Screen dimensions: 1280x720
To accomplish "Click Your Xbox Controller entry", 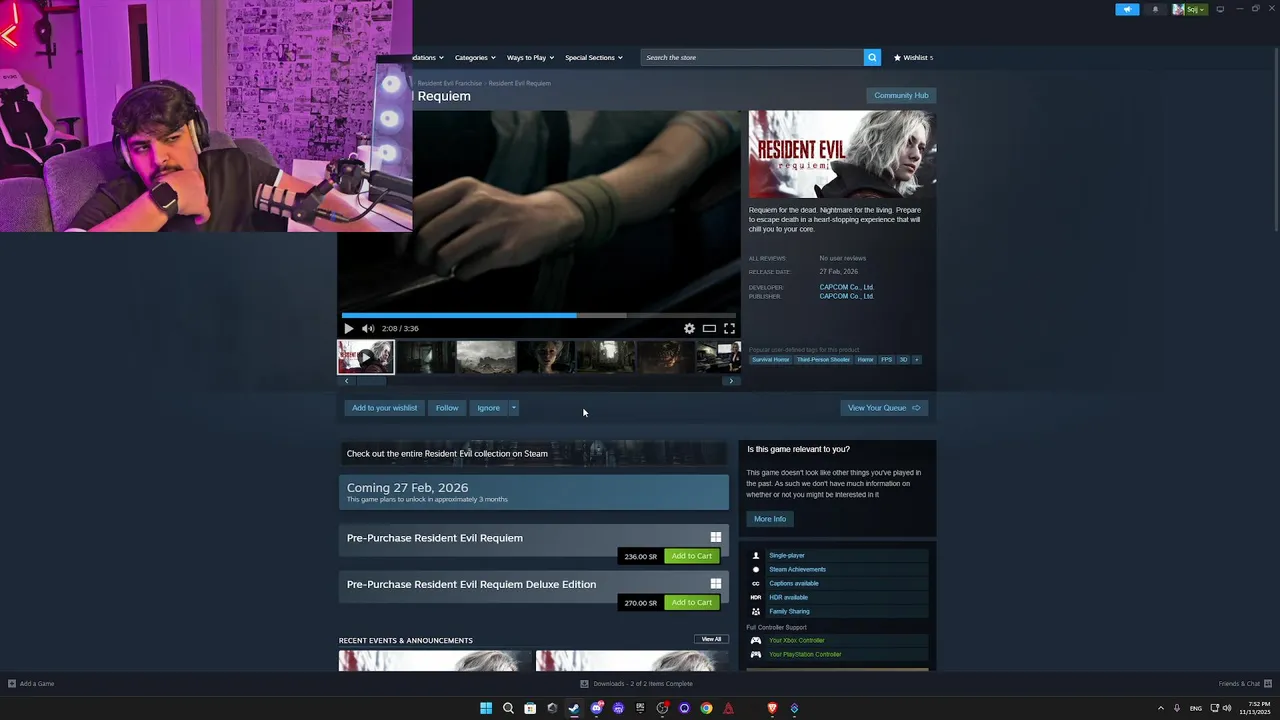I will 796,640.
